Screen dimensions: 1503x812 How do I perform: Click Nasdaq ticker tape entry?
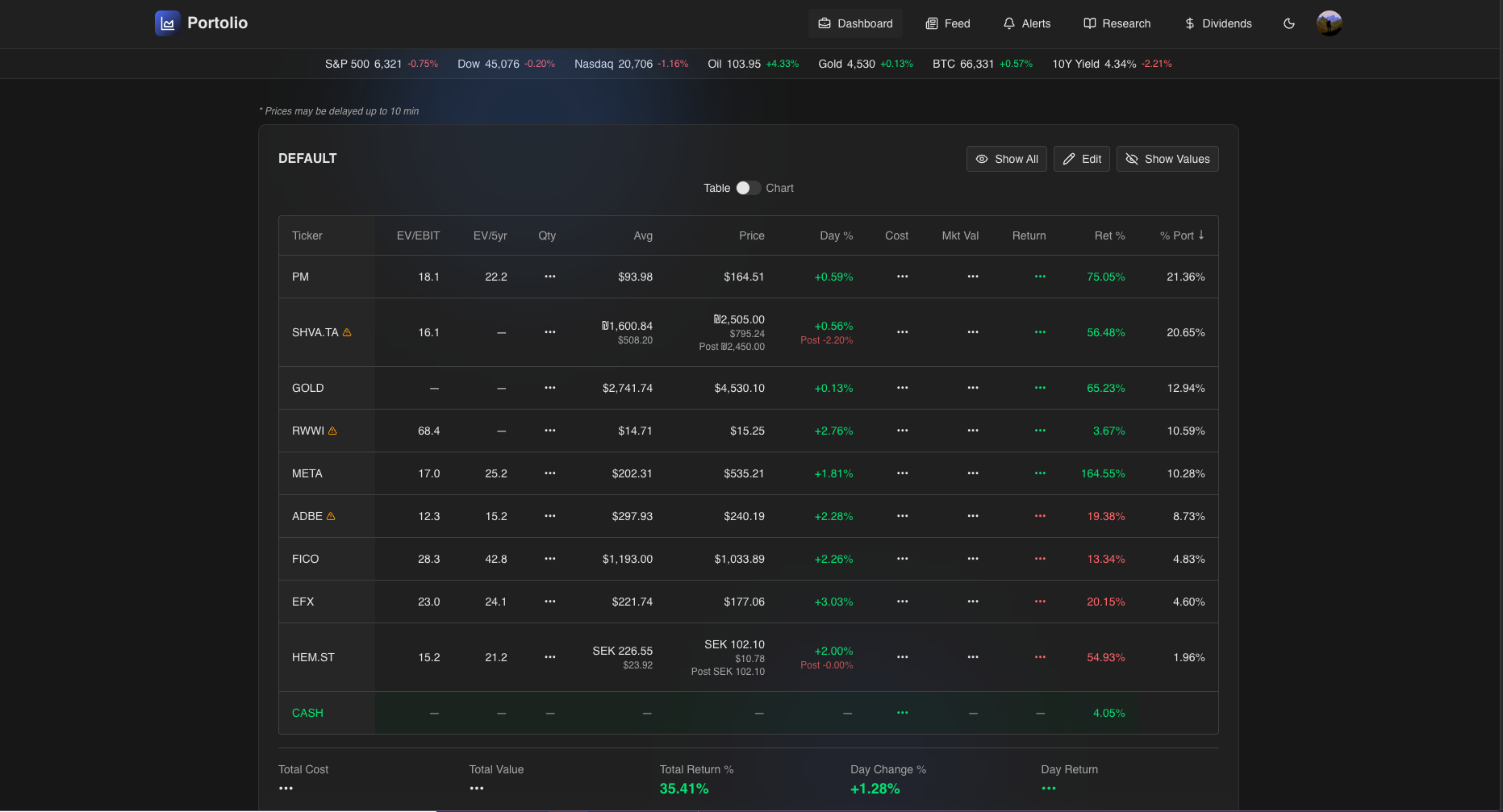[x=632, y=64]
